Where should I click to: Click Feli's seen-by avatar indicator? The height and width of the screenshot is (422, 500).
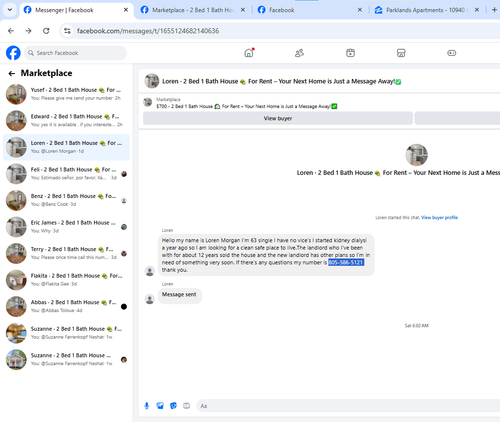pos(124,174)
